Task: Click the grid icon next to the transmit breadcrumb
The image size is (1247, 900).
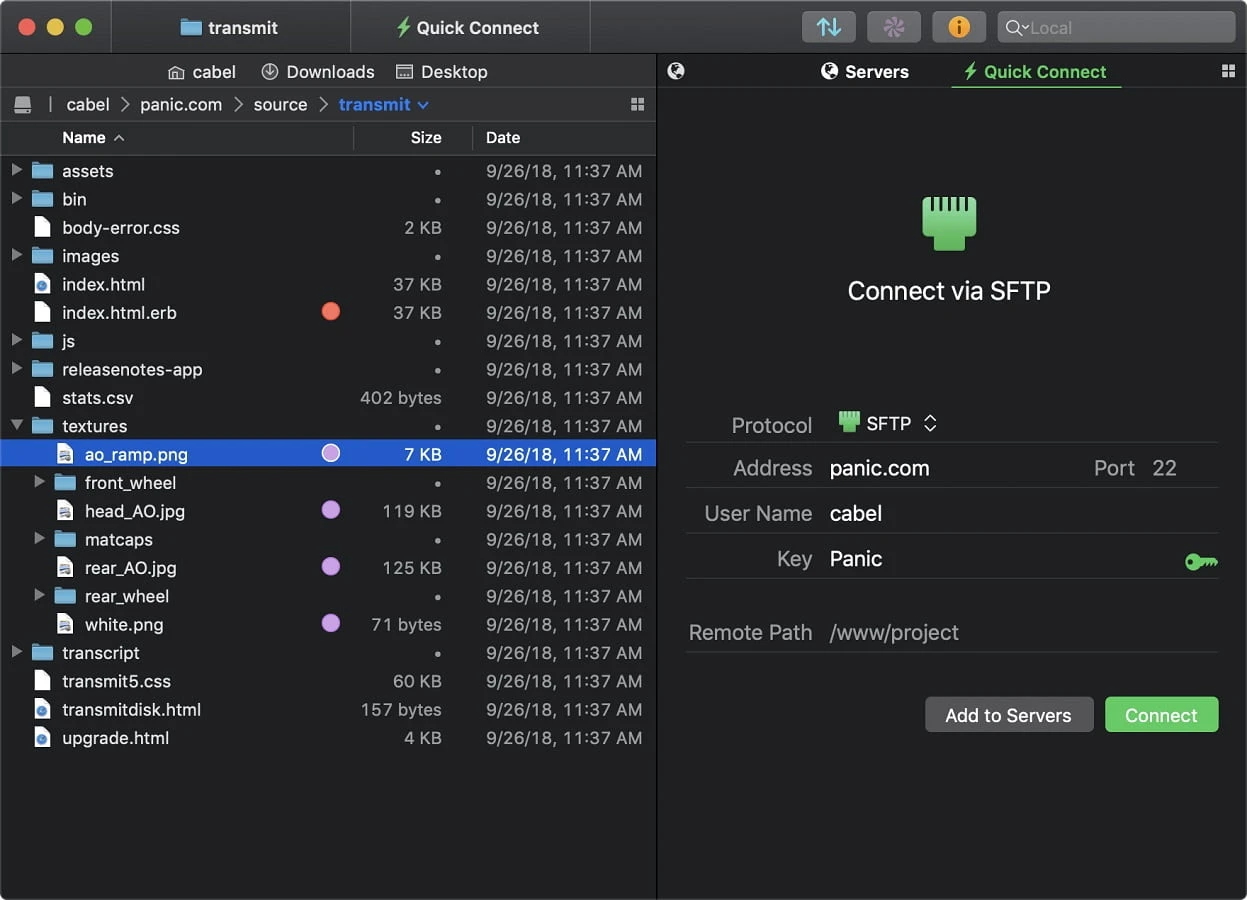Action: tap(638, 103)
